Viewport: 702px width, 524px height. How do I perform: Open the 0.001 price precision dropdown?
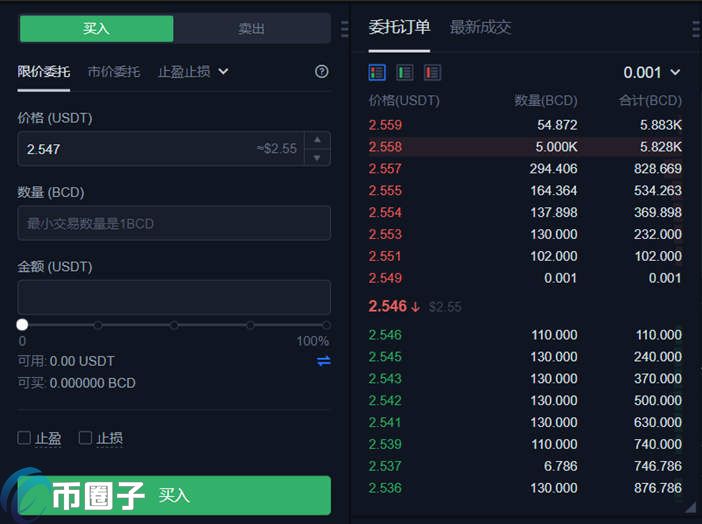click(652, 72)
